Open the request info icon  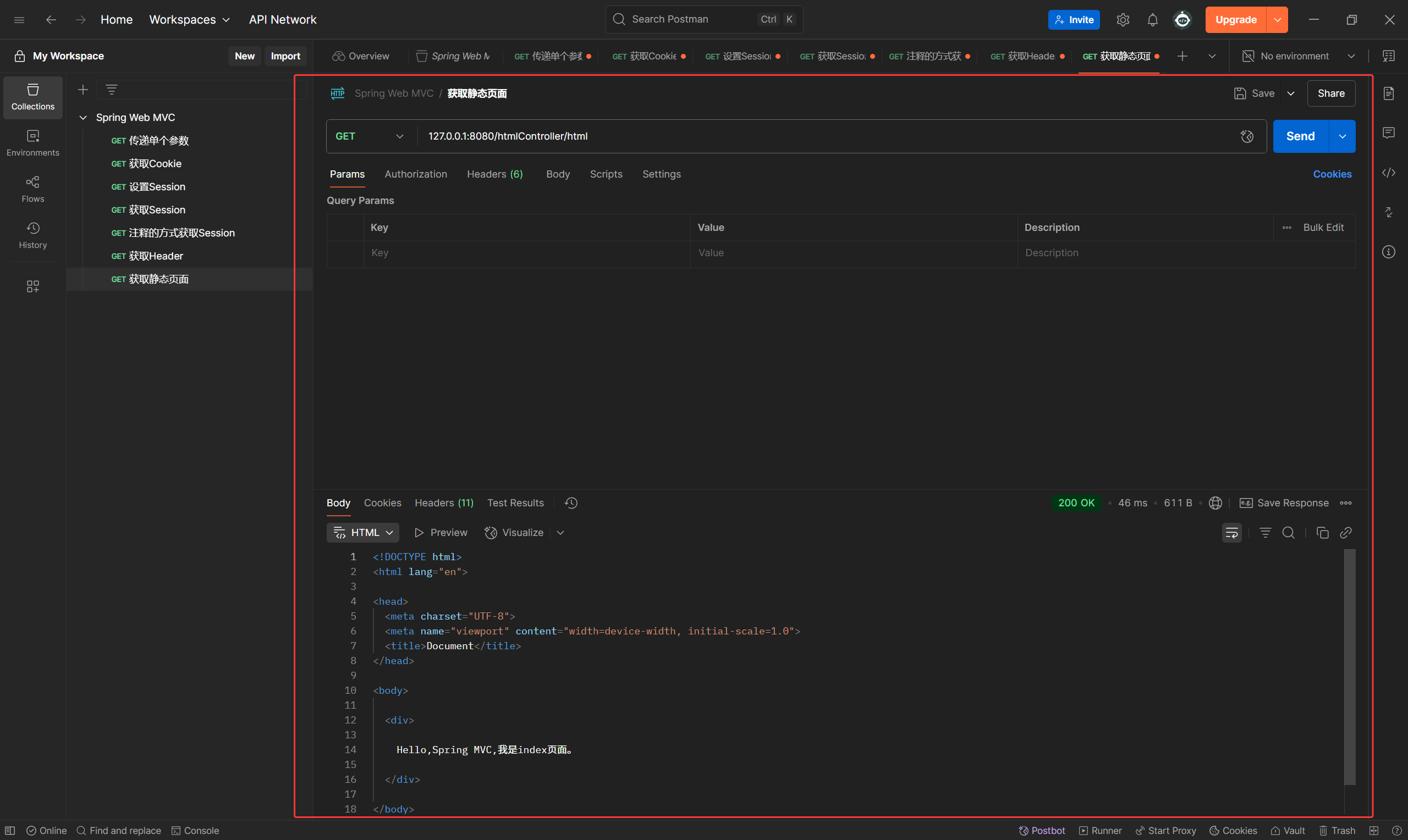coord(1388,252)
